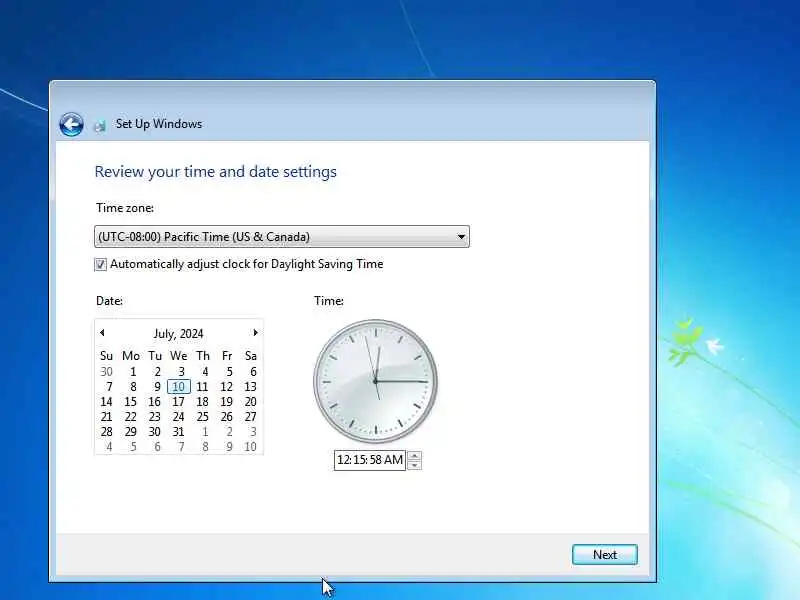
Task: Increase time with the up spinner arrow
Action: (414, 456)
